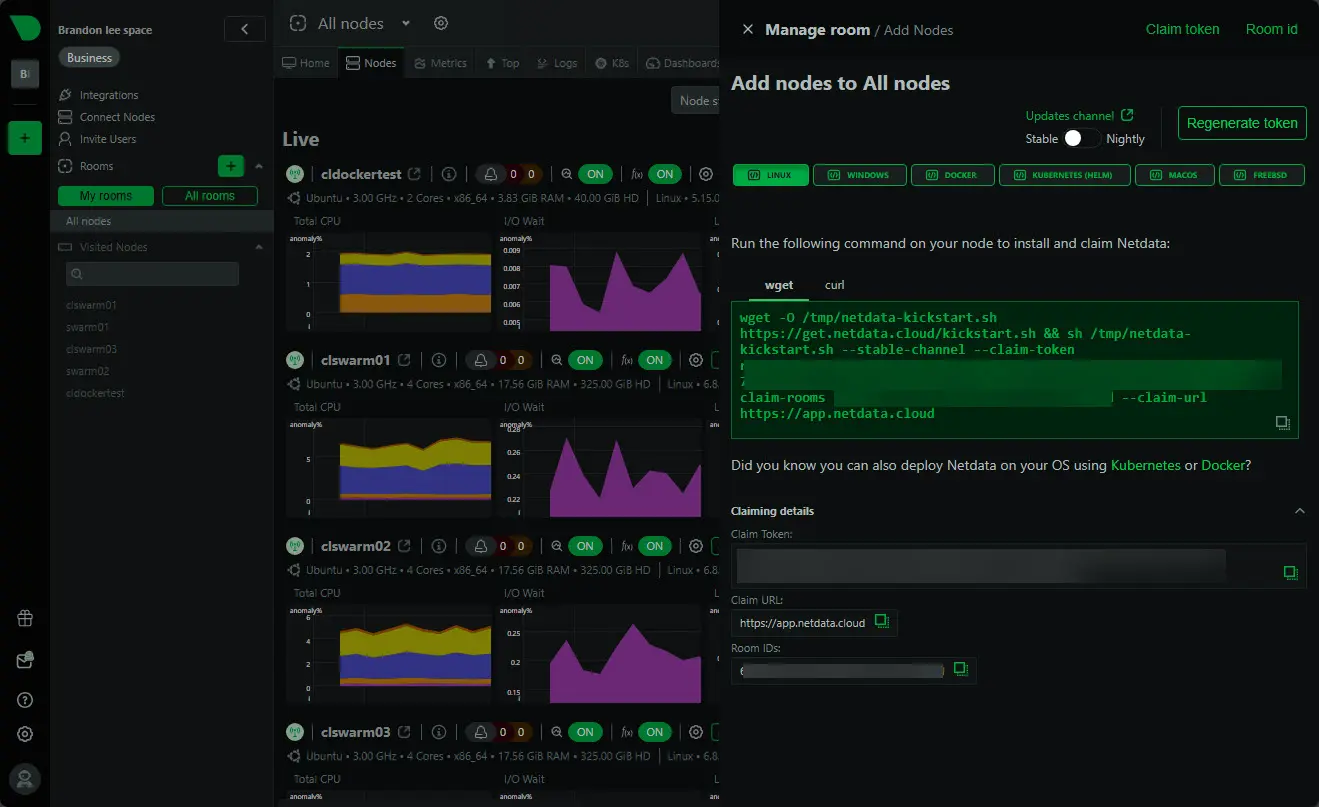The height and width of the screenshot is (807, 1319).
Task: Copy the Claim Token value
Action: coord(1290,573)
